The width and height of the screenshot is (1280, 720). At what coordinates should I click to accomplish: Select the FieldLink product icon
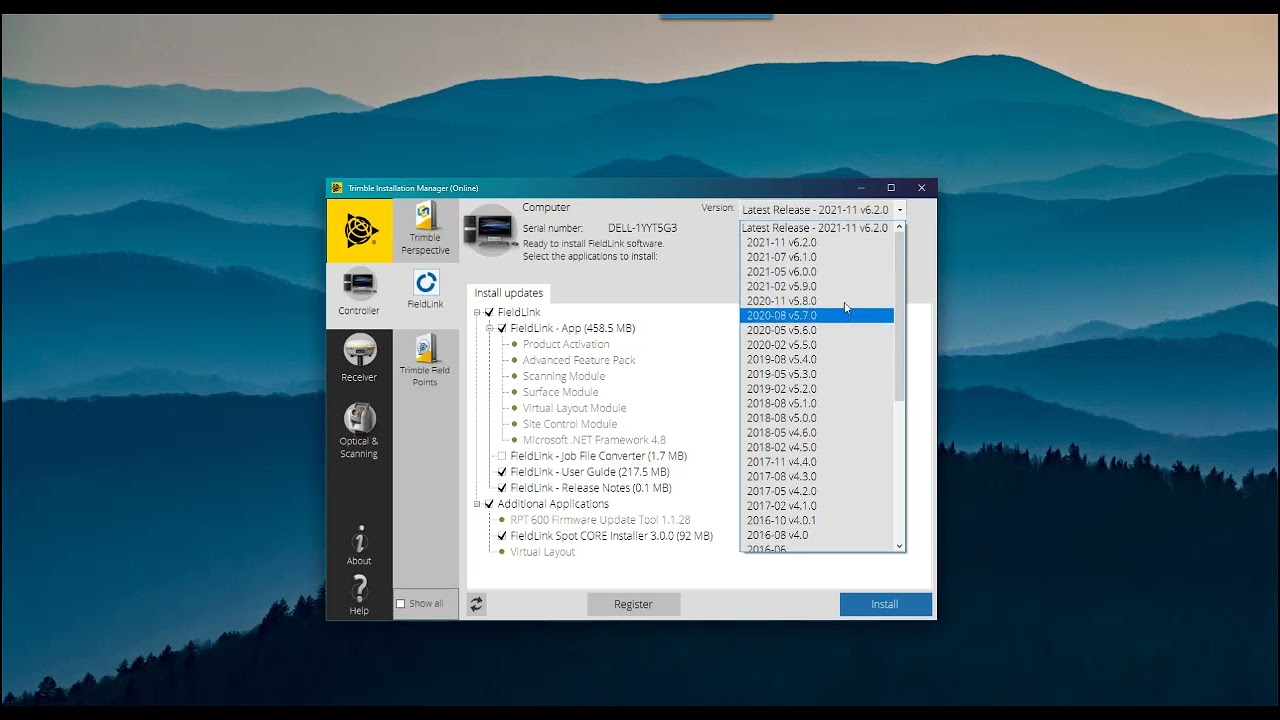(x=426, y=283)
